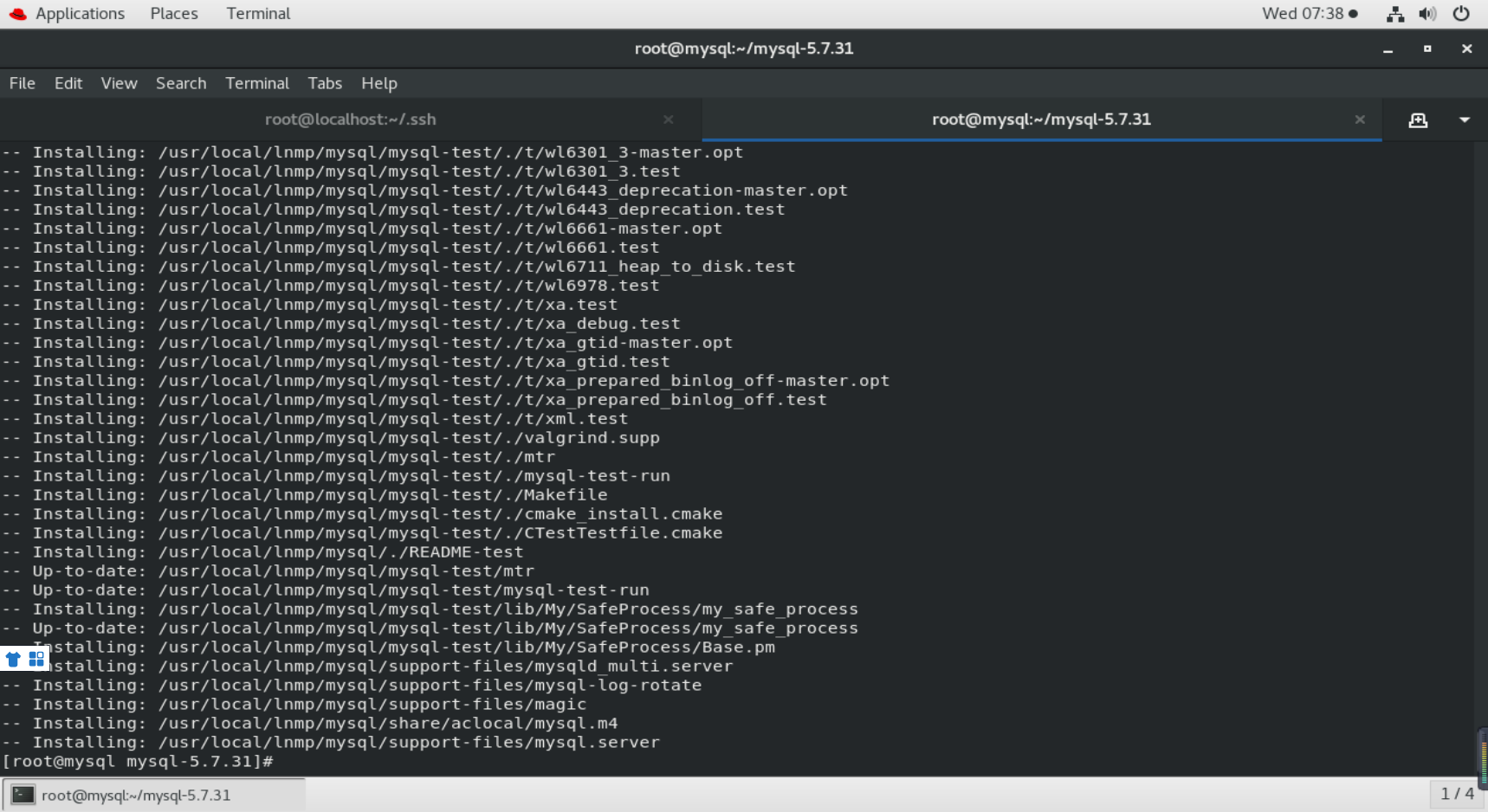The height and width of the screenshot is (812, 1488).
Task: Switch to the root@localhost:~/.ssh tab
Action: click(x=351, y=119)
